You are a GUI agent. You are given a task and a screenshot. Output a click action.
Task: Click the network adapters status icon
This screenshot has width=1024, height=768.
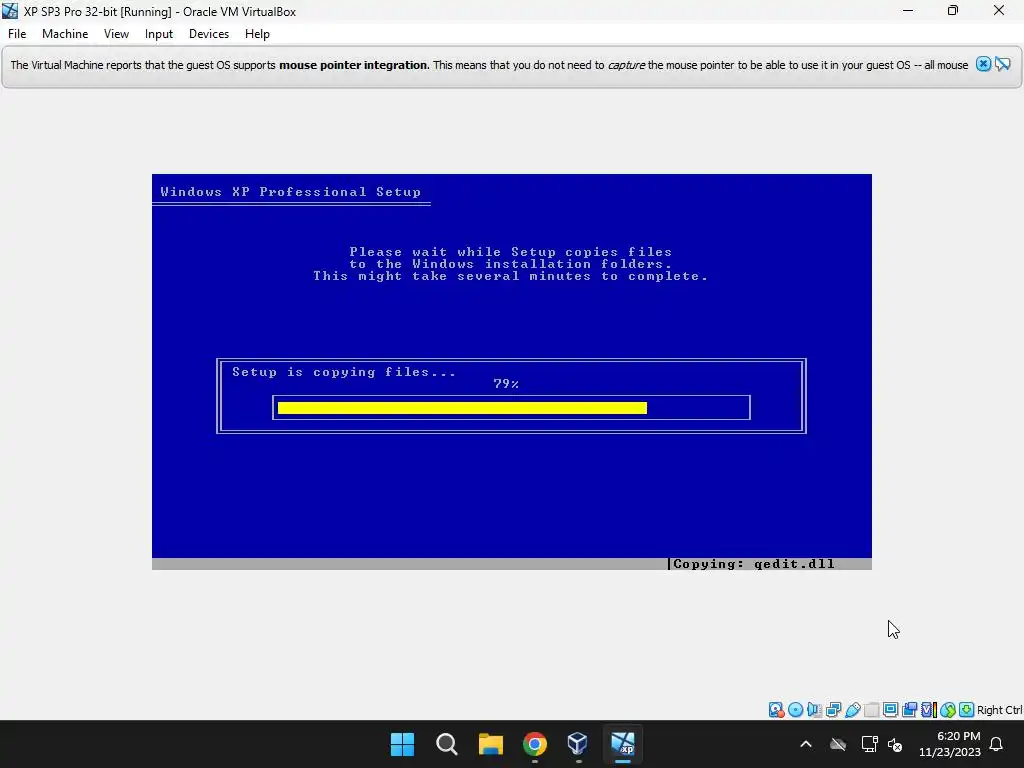tap(833, 710)
